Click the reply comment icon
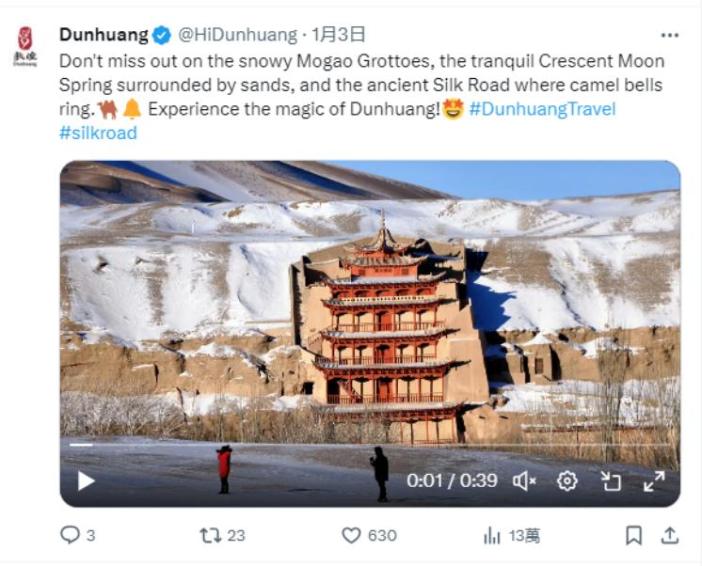Image resolution: width=702 pixels, height=566 pixels. 70,535
